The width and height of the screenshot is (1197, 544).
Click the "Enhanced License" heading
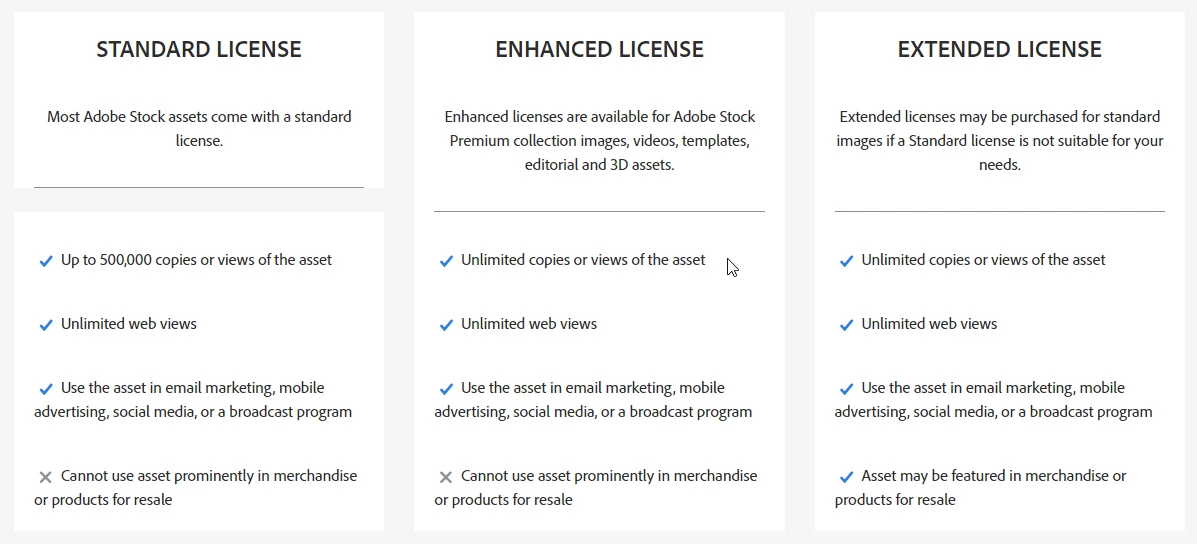point(599,49)
